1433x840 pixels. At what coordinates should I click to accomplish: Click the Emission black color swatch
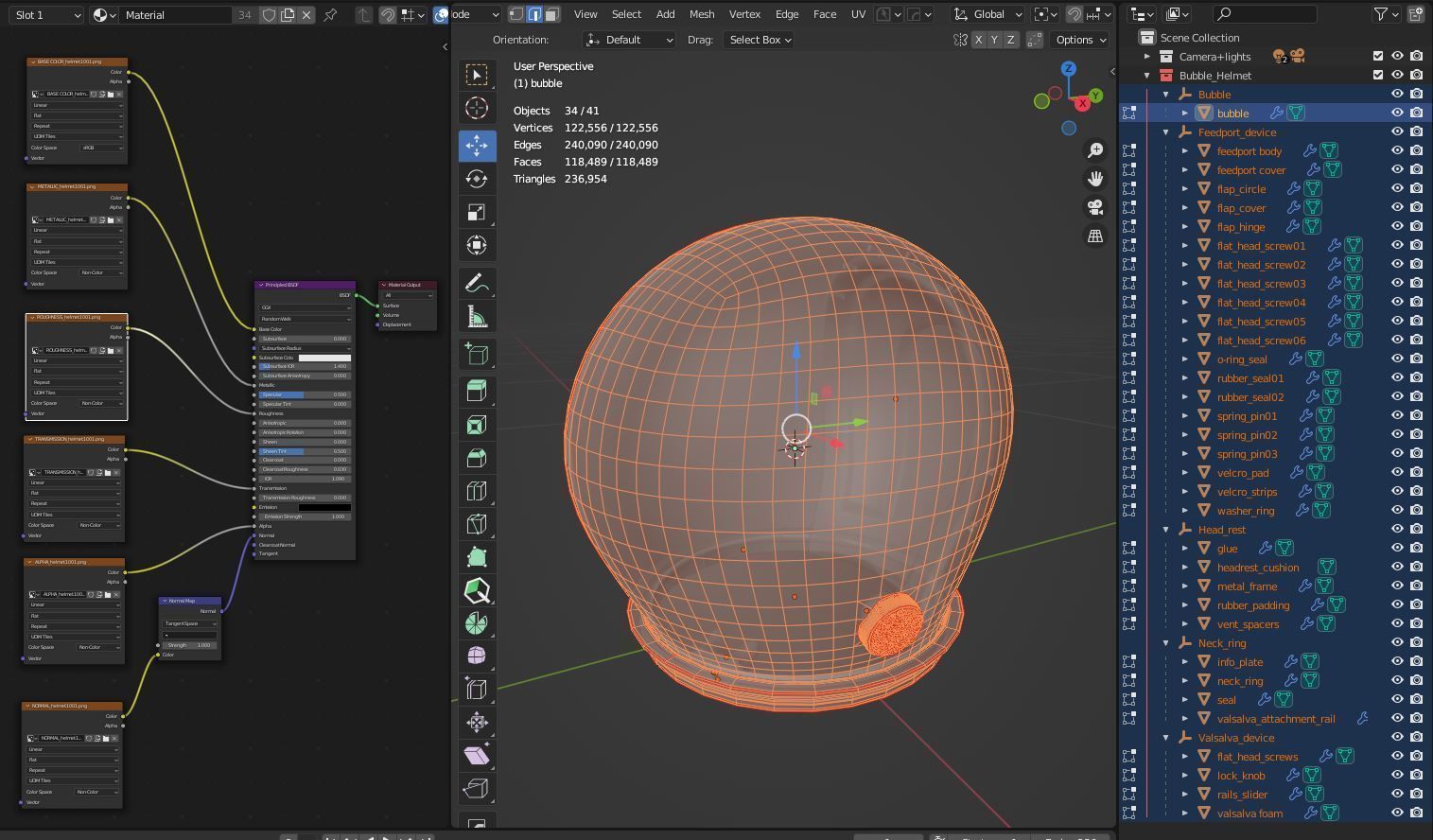click(x=324, y=507)
